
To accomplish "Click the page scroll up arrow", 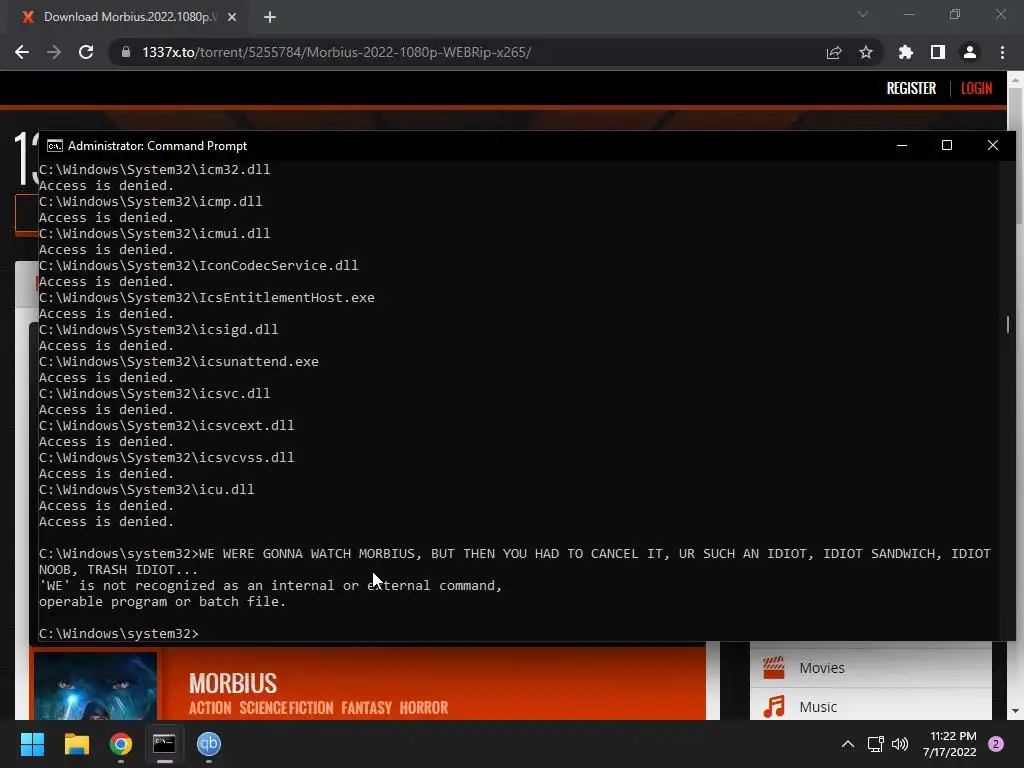I will (1015, 80).
